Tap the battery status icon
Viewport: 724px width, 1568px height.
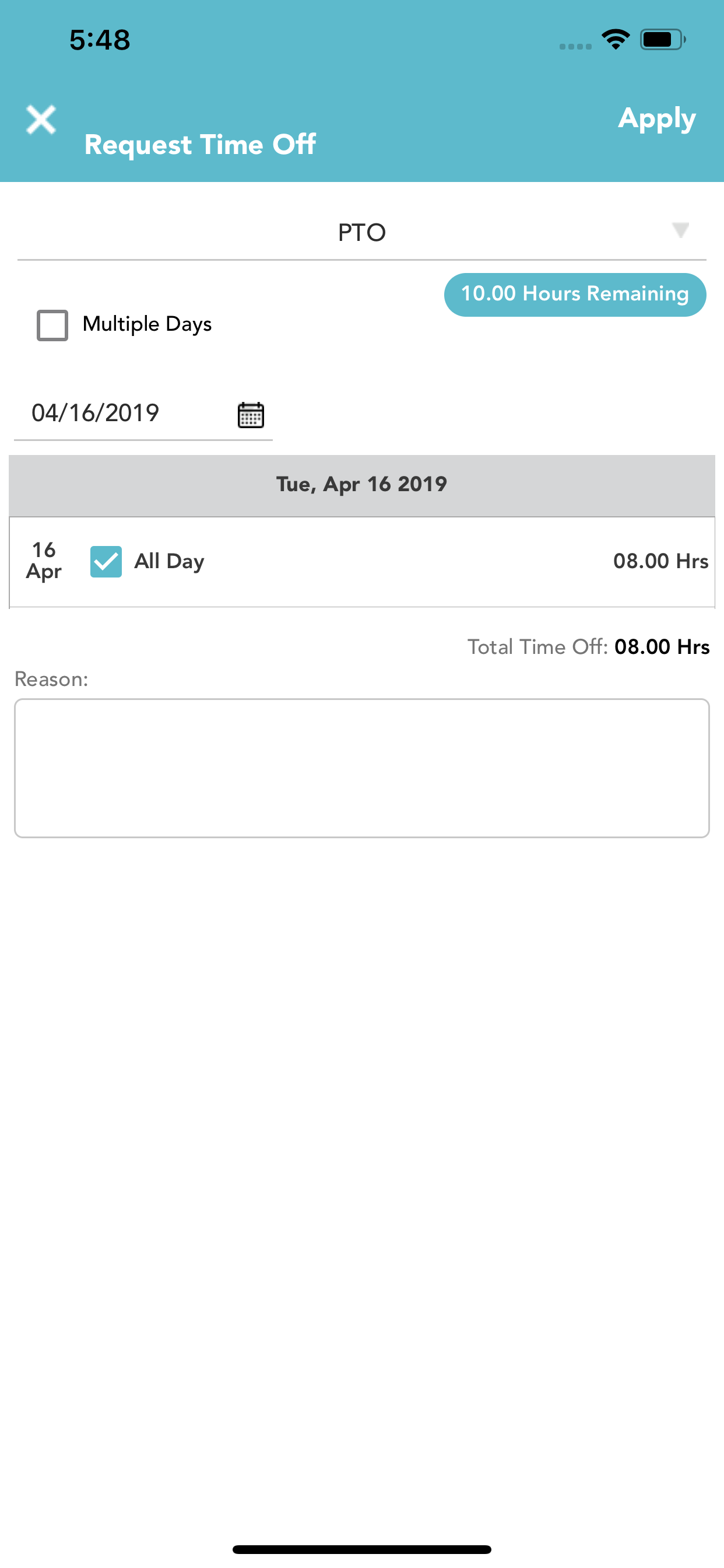[x=663, y=40]
